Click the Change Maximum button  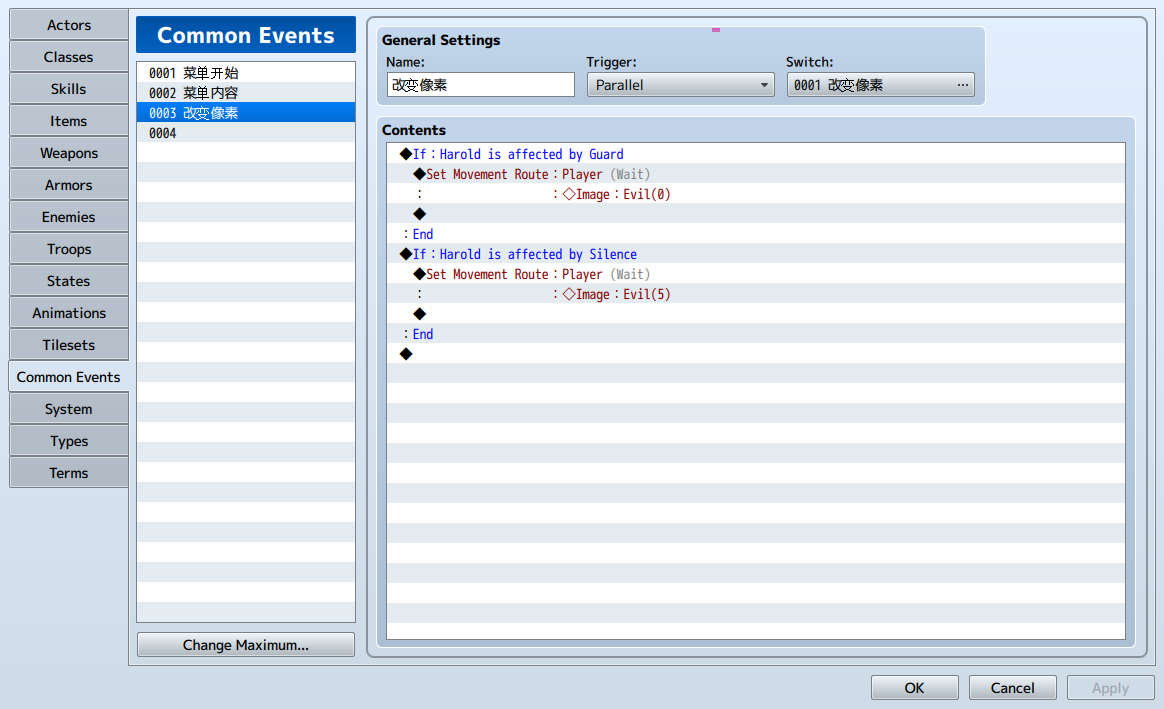pos(246,644)
